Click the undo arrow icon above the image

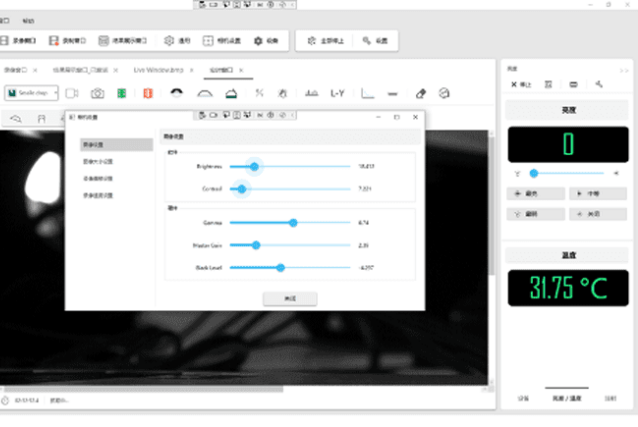point(16,119)
